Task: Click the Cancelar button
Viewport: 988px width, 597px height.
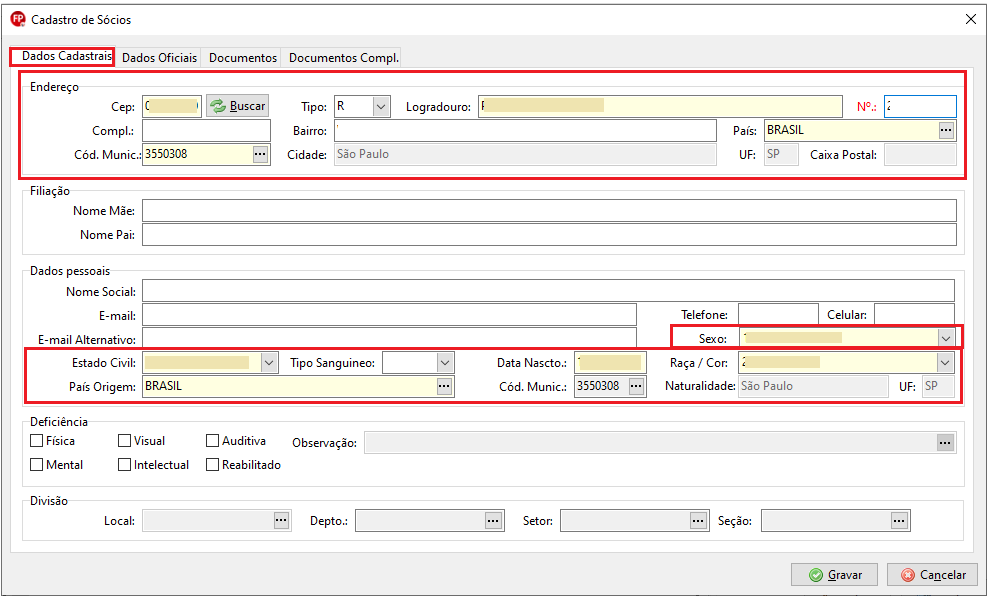Action: tap(932, 574)
